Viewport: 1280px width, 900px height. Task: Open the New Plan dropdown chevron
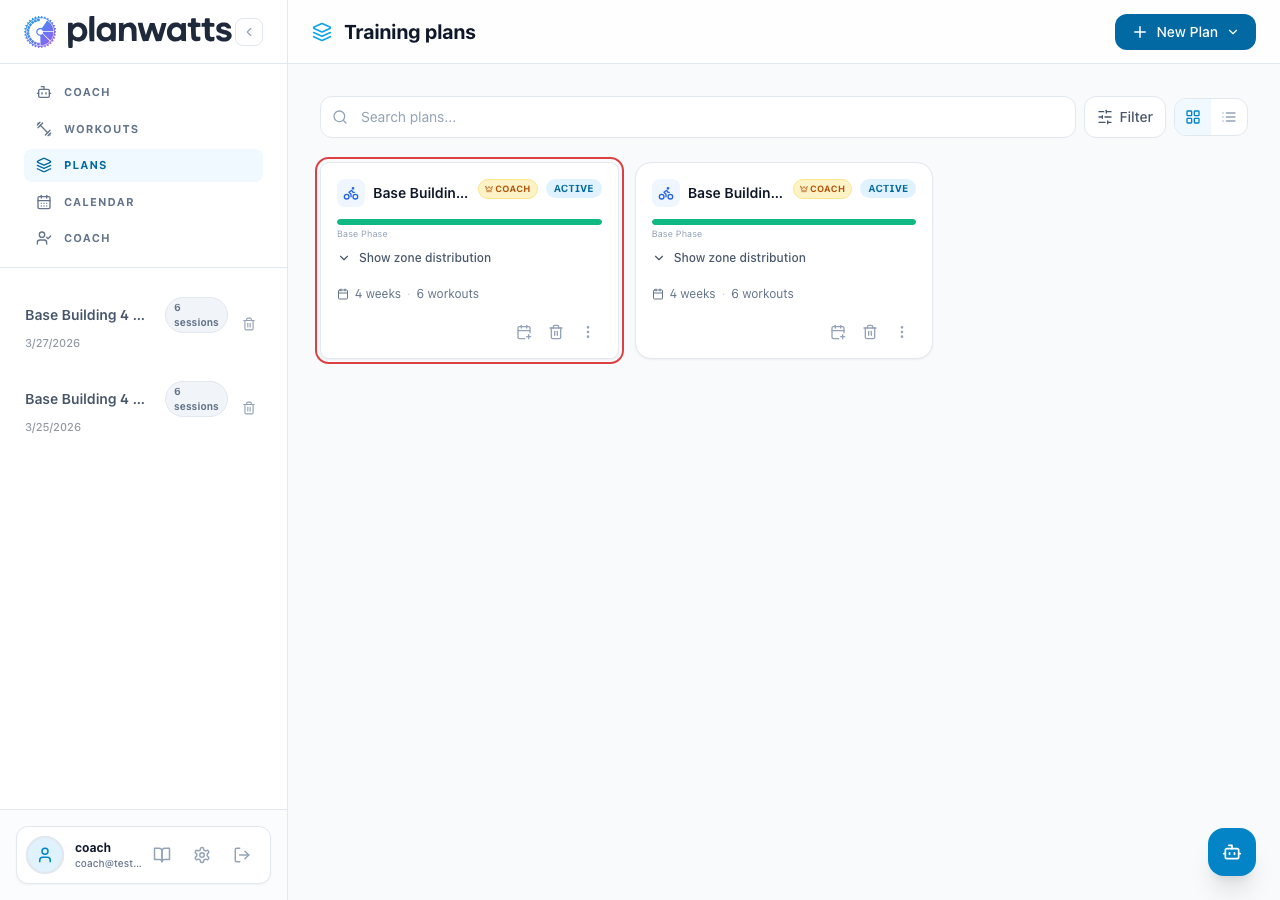point(1233,32)
